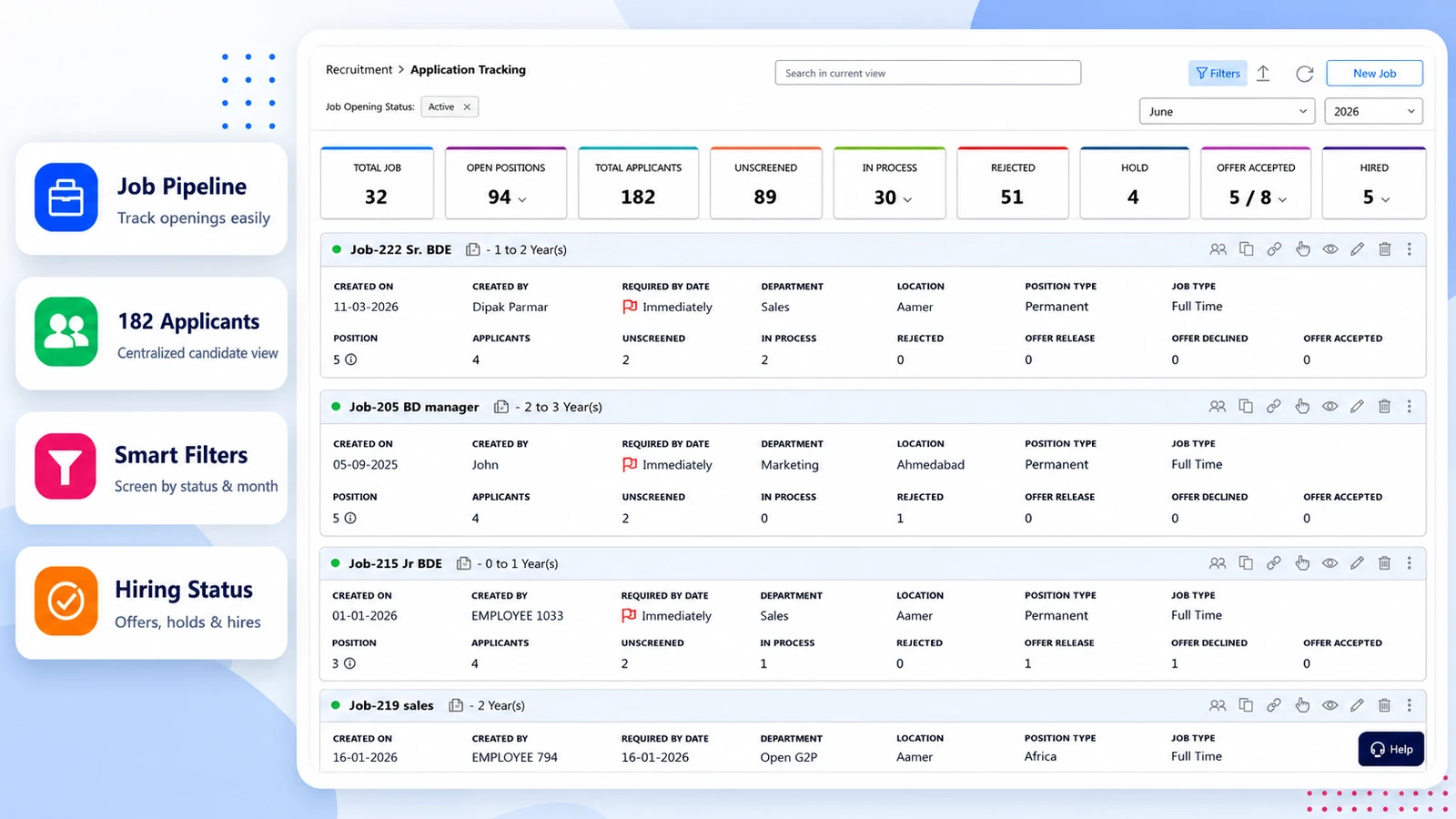Three-dot menu on Job-215 Jr BDE

[1410, 563]
